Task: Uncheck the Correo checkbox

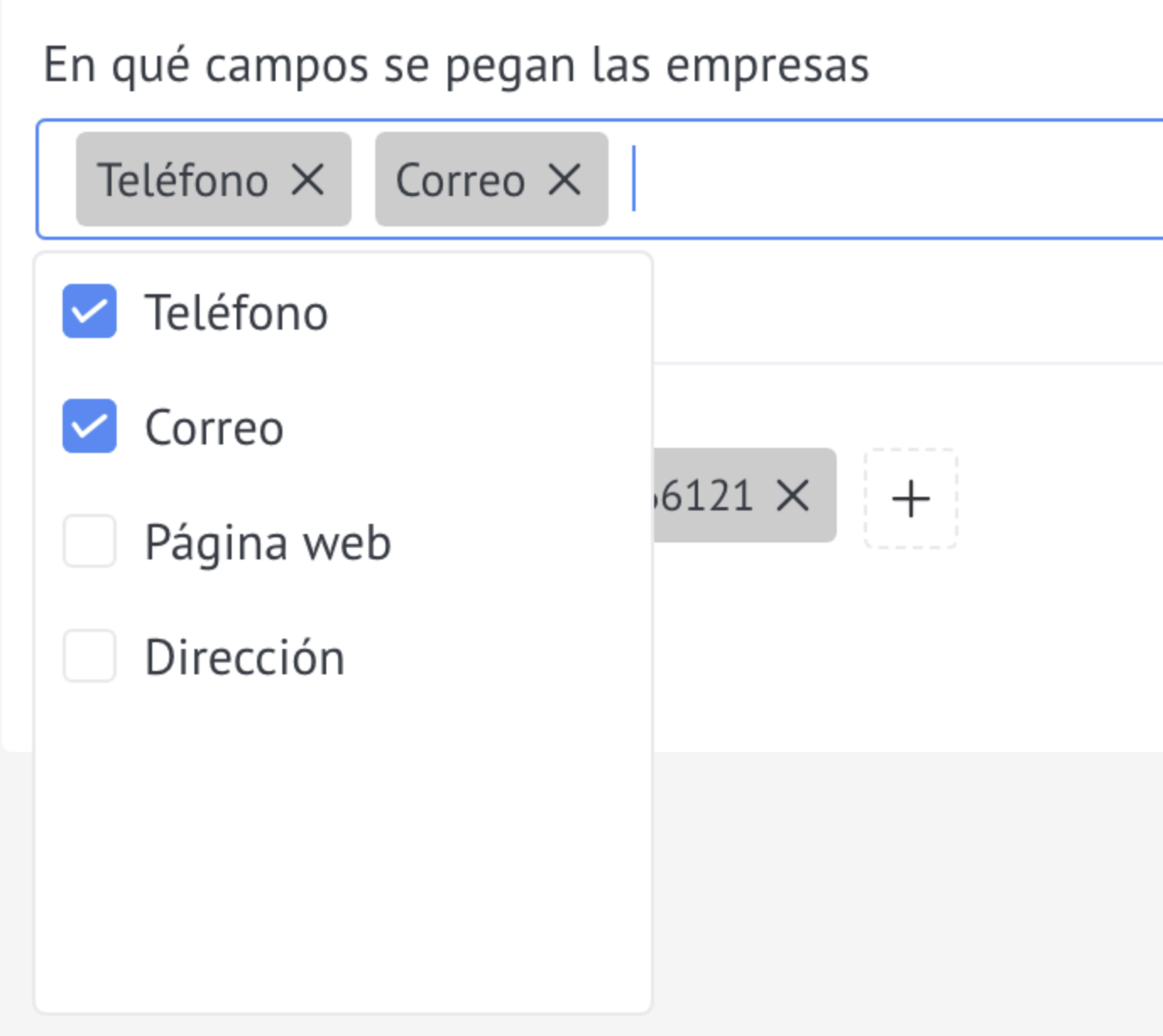Action: click(90, 426)
